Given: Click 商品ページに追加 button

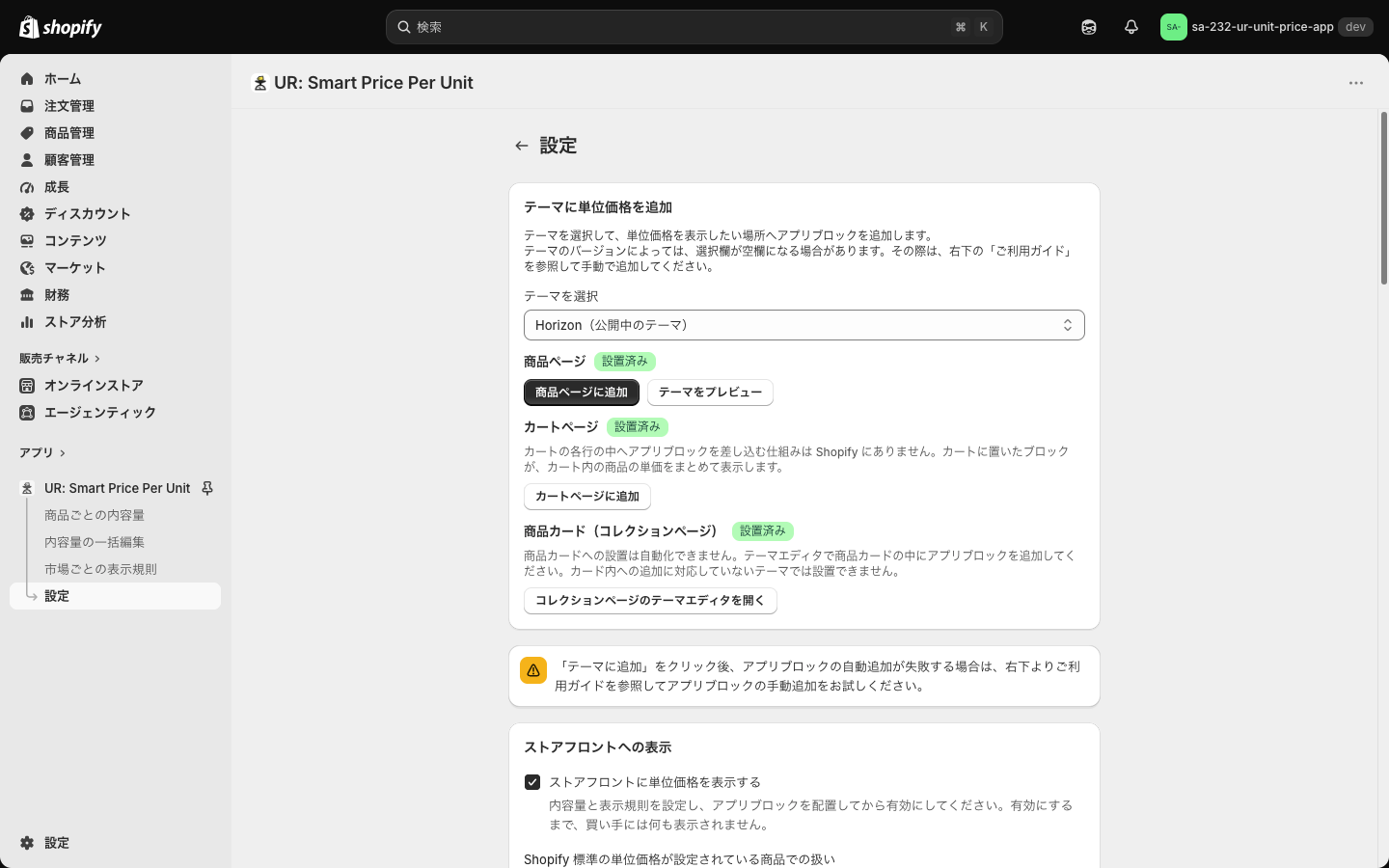Looking at the screenshot, I should click(x=582, y=393).
